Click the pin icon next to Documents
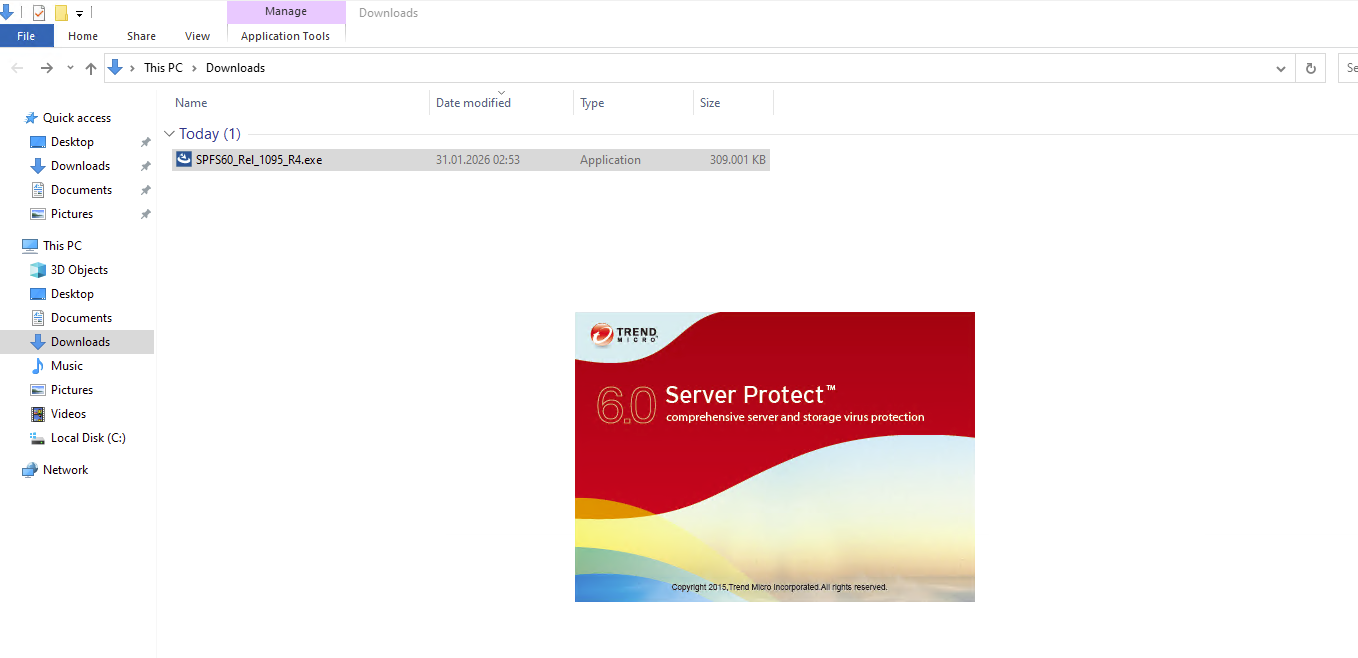Image resolution: width=1358 pixels, height=658 pixels. coord(145,190)
